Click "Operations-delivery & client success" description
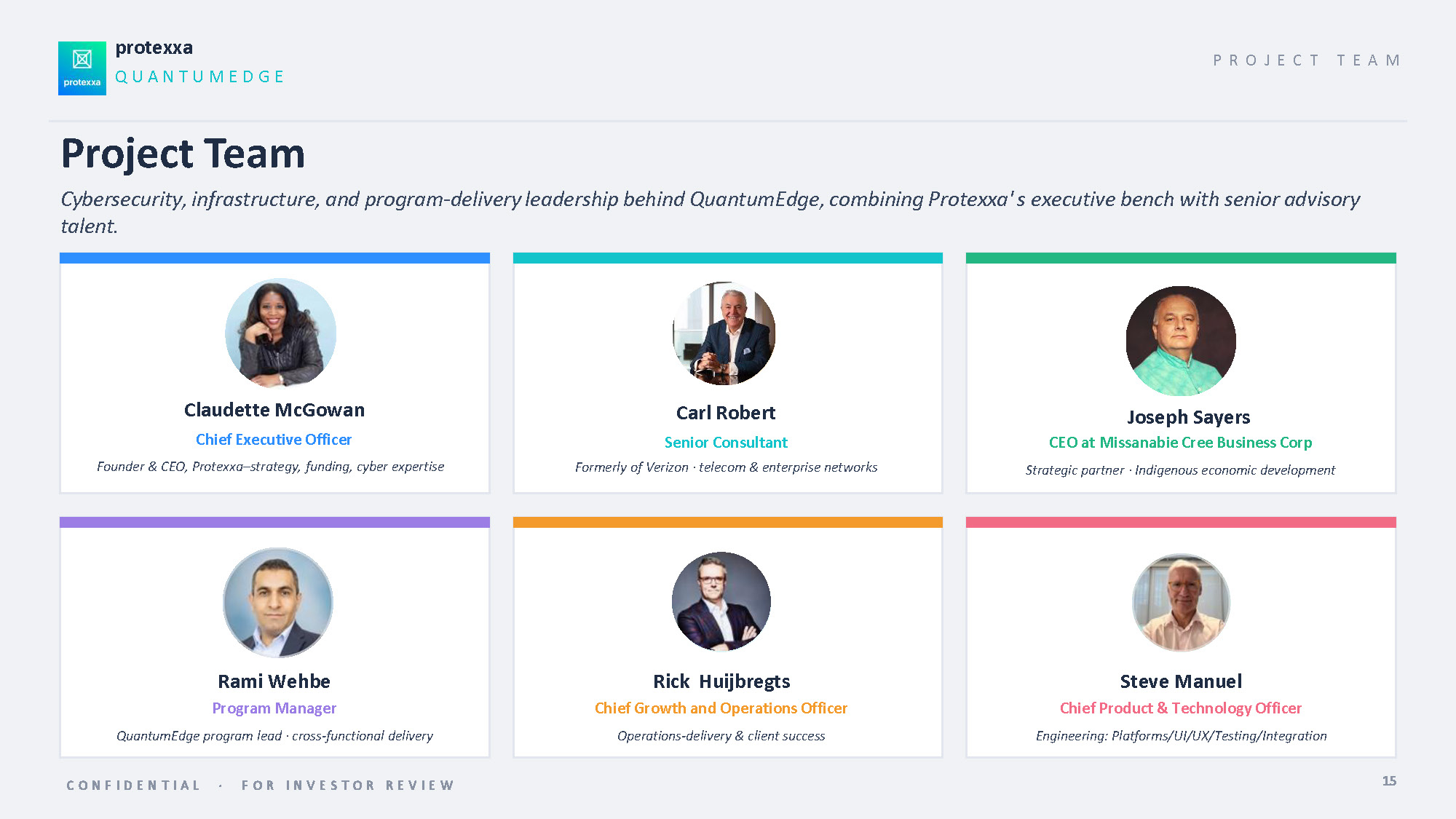Screen dimensions: 1456x819 click(x=721, y=736)
